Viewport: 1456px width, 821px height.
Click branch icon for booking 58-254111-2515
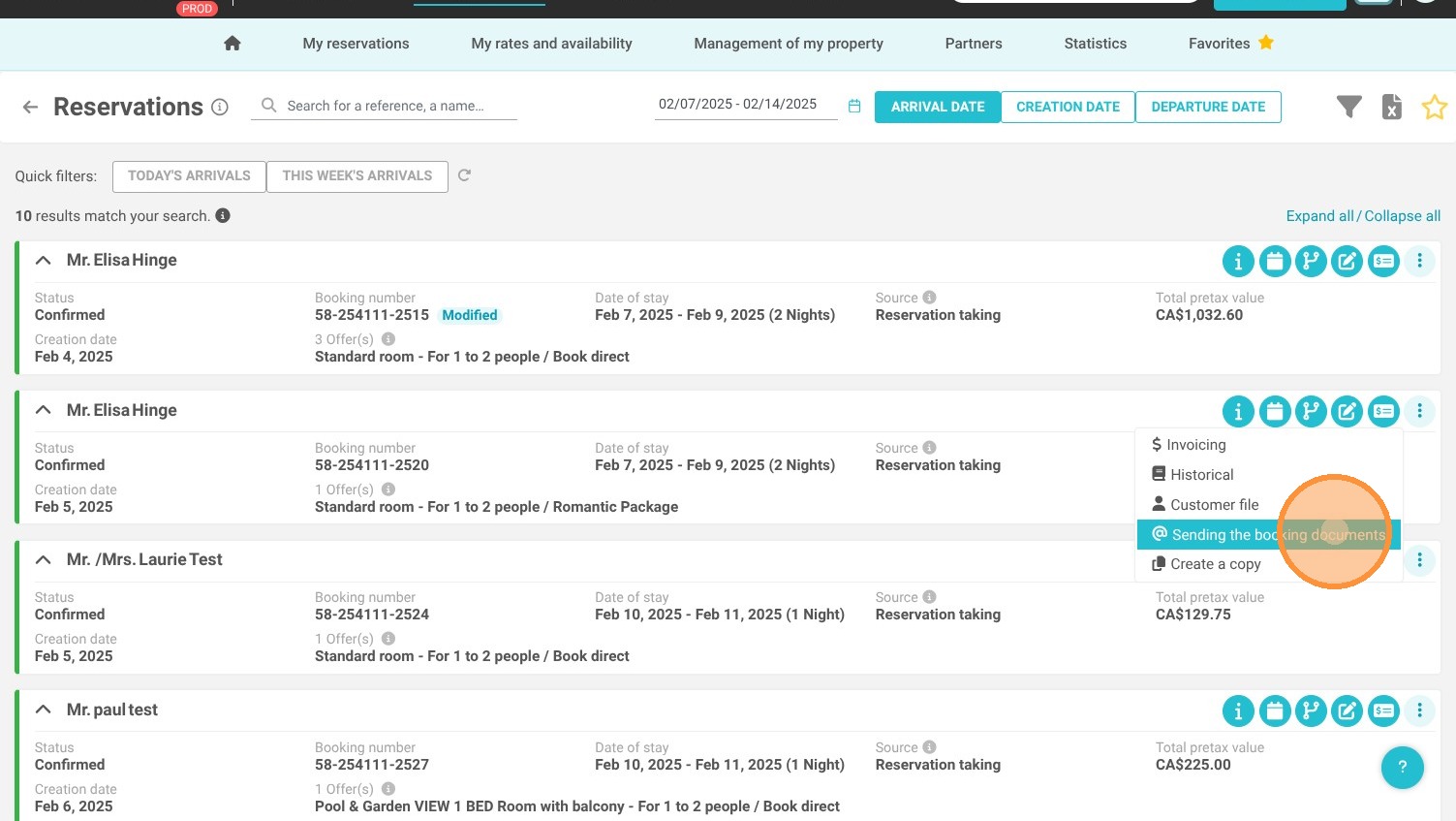click(1311, 261)
